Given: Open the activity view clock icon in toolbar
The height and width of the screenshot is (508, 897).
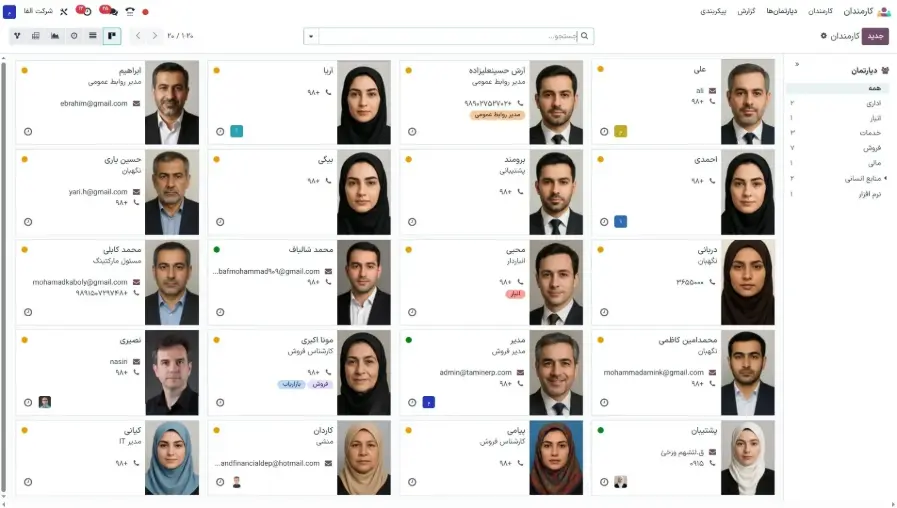Looking at the screenshot, I should tap(74, 35).
